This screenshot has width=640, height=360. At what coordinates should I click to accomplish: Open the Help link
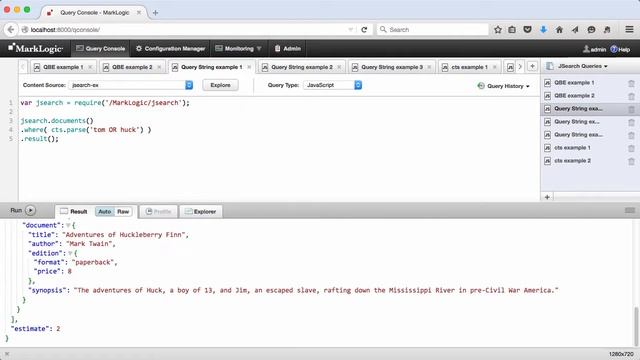tap(620, 49)
